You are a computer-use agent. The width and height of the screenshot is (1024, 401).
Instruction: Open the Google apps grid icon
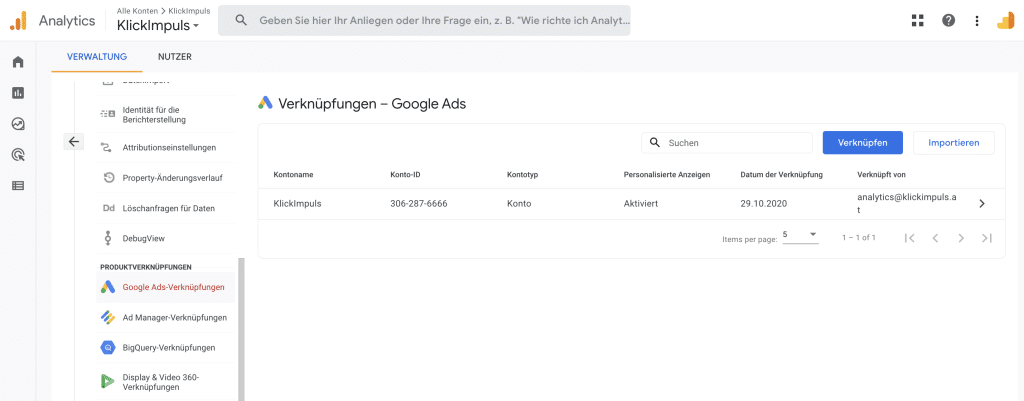(x=918, y=20)
